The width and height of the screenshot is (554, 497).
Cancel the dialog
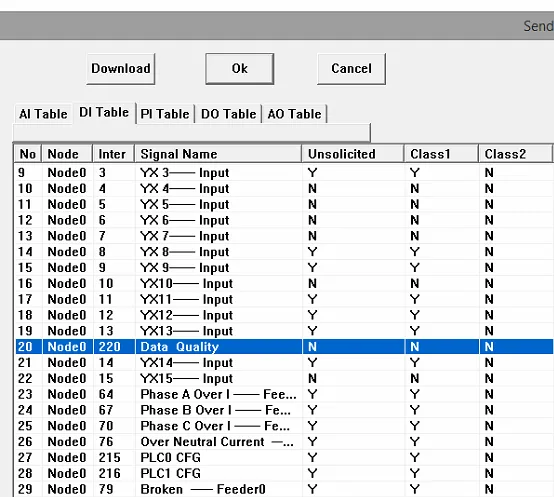[351, 69]
